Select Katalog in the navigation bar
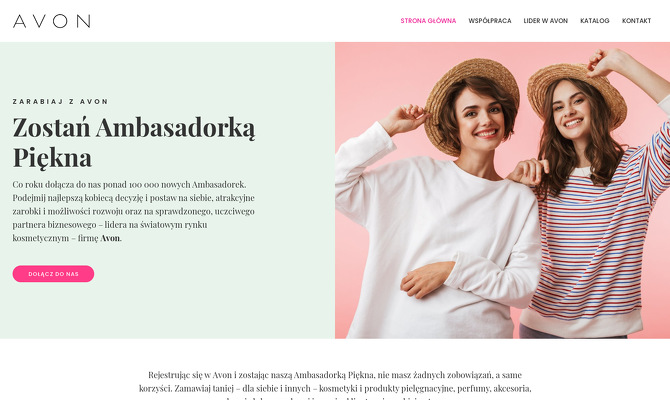The image size is (670, 400). coord(594,21)
